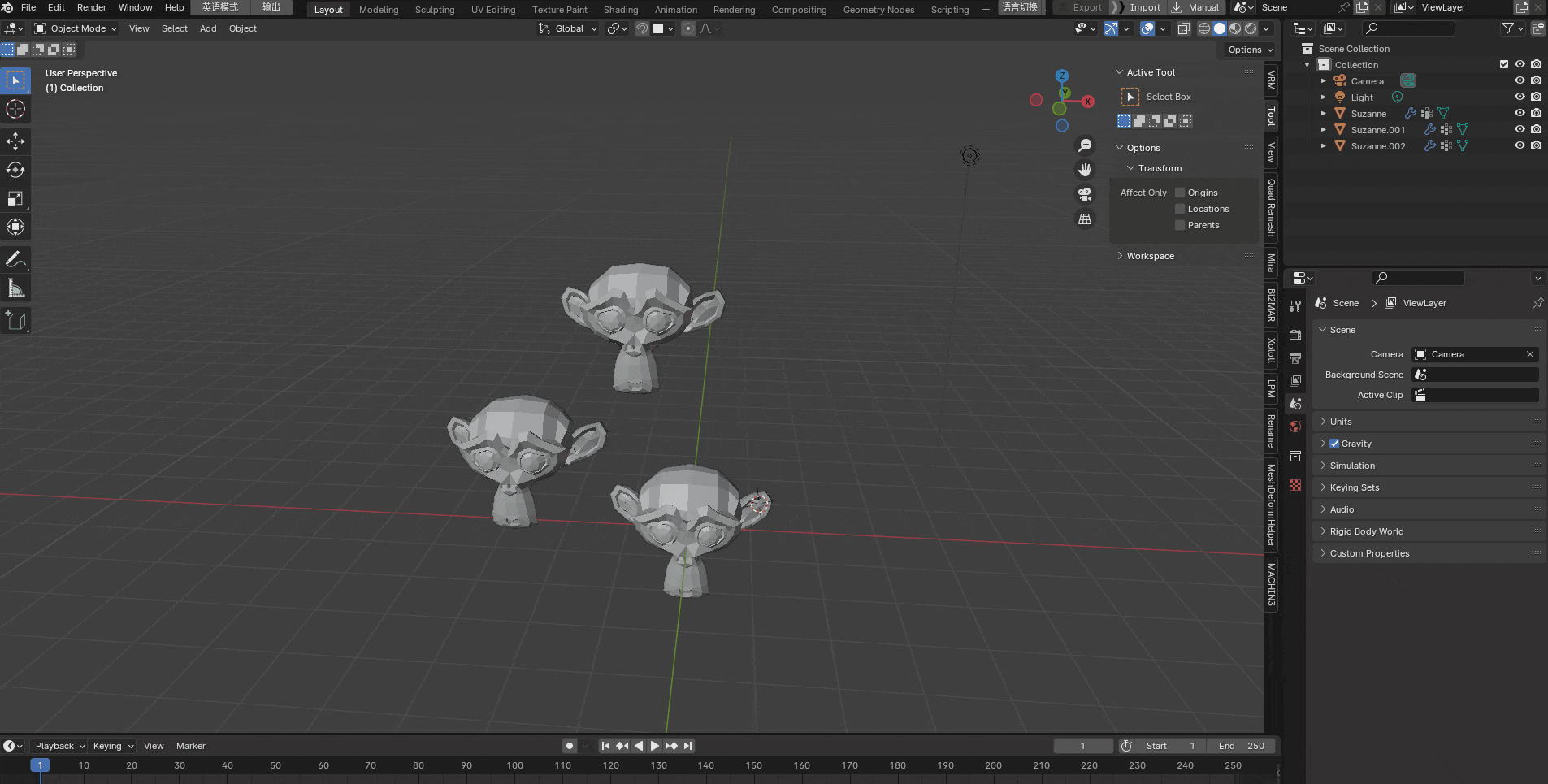Open the Render menu
This screenshot has width=1548, height=784.
click(92, 7)
